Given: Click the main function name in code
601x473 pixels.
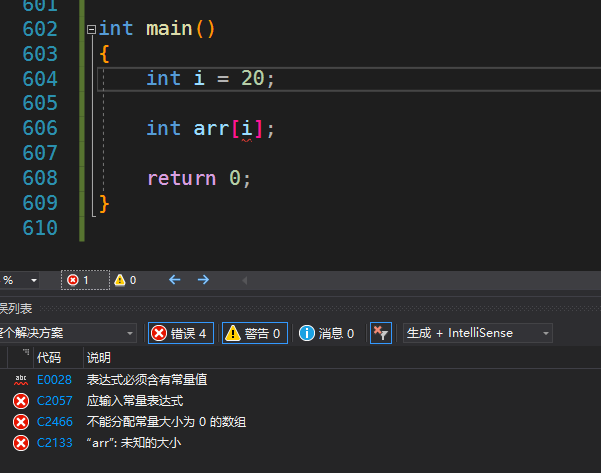Looking at the screenshot, I should point(169,29).
